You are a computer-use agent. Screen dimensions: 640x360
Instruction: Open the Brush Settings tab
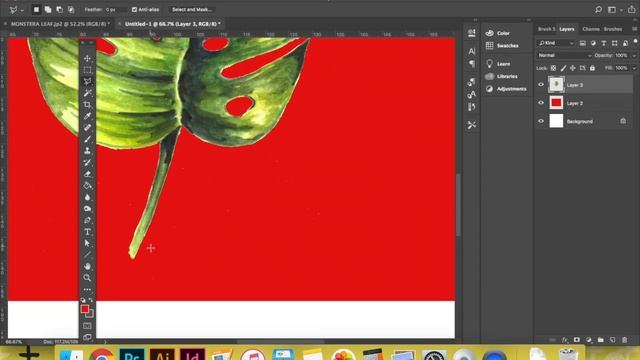tap(547, 29)
